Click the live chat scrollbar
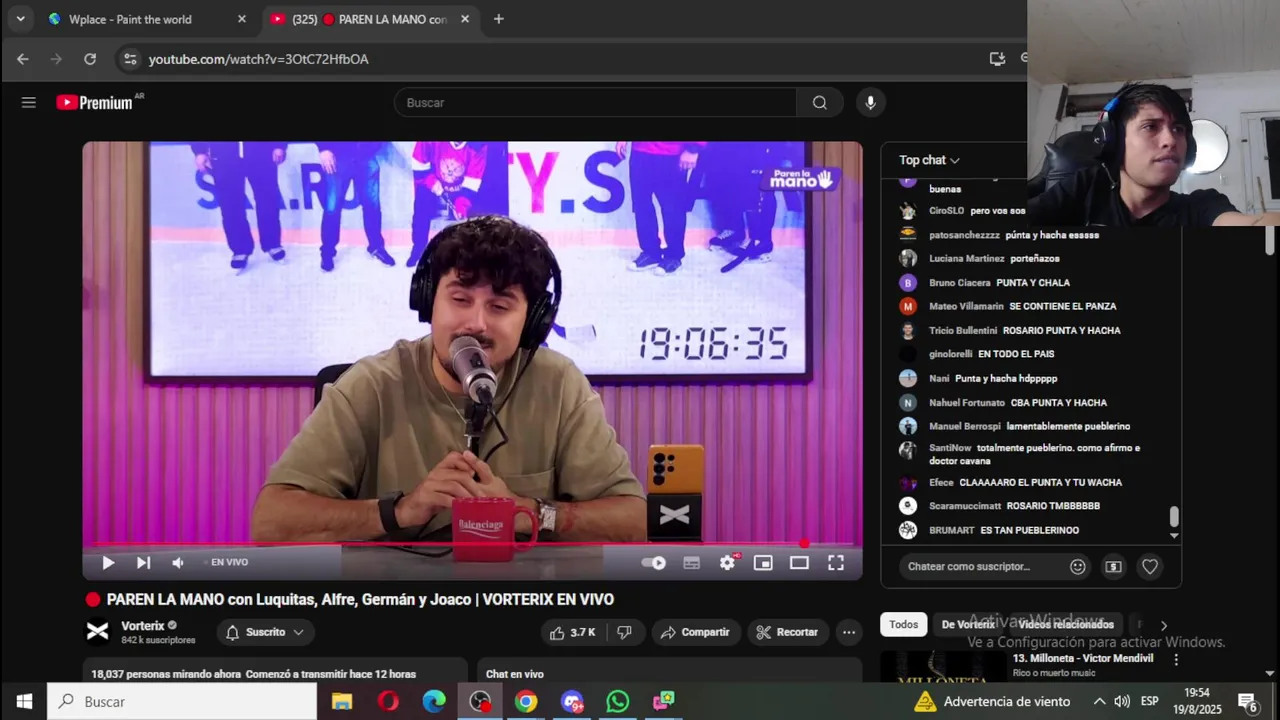 (1174, 516)
